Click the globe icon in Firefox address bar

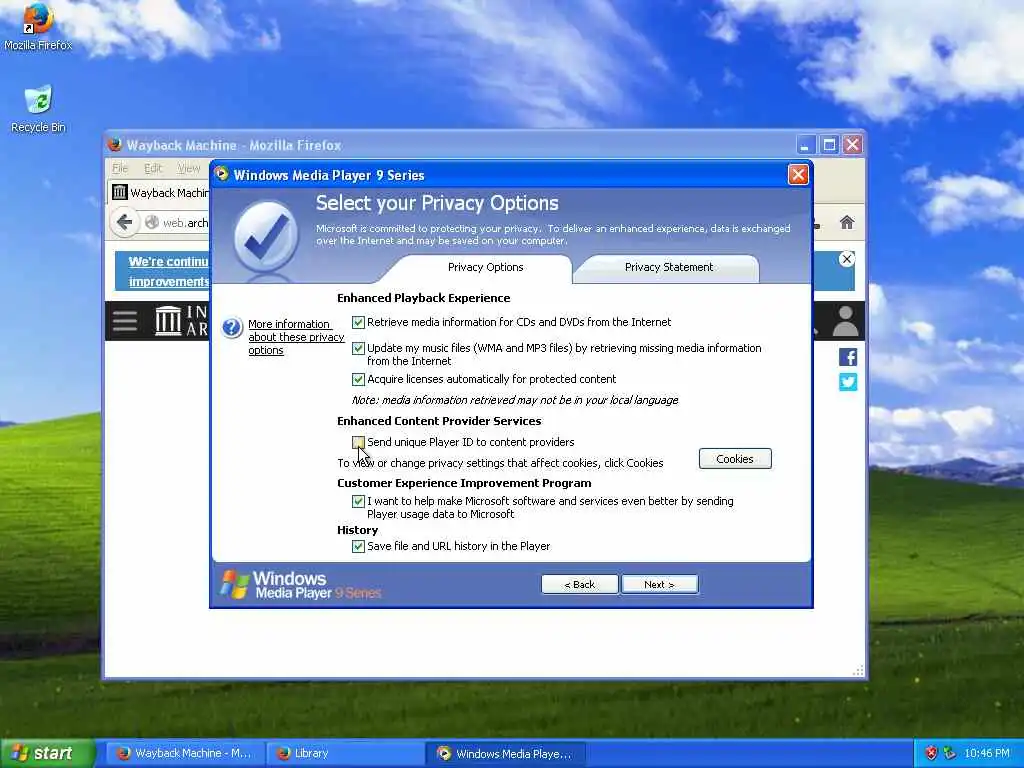[x=152, y=223]
